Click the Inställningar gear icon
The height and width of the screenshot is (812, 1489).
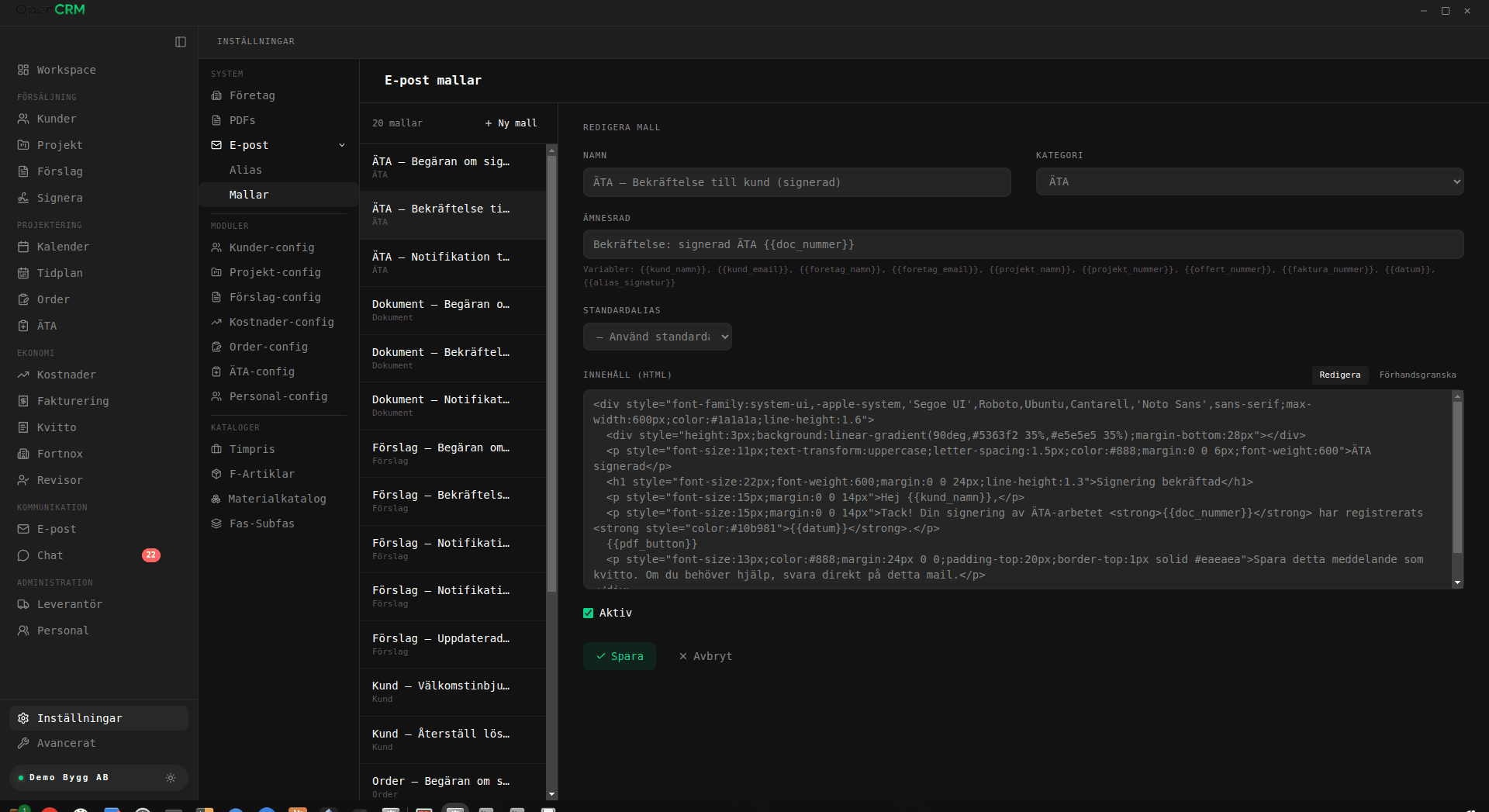pos(23,718)
